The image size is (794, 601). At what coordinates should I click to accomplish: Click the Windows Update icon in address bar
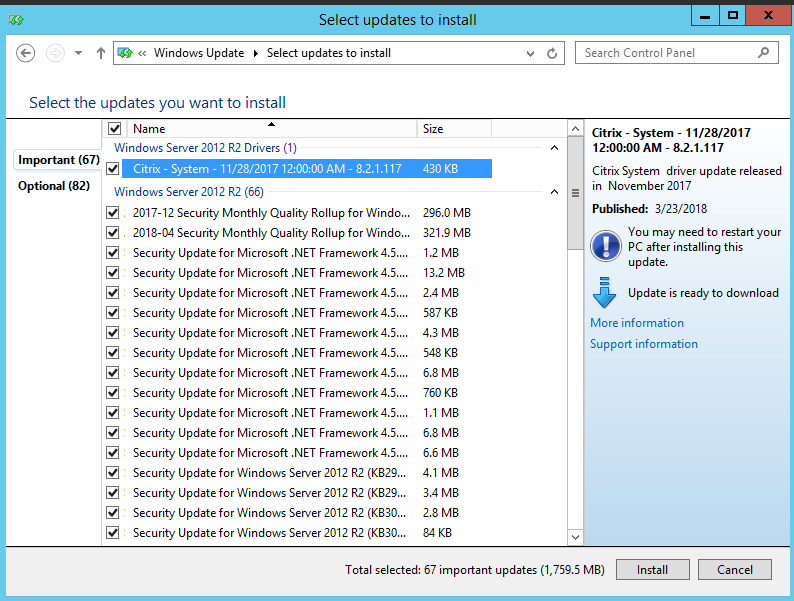click(125, 53)
